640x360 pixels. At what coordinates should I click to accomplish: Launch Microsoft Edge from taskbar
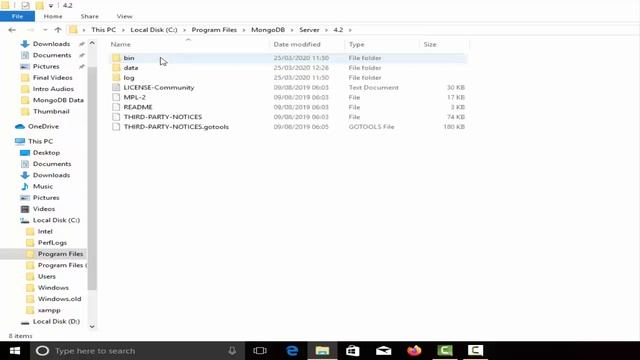tap(292, 351)
